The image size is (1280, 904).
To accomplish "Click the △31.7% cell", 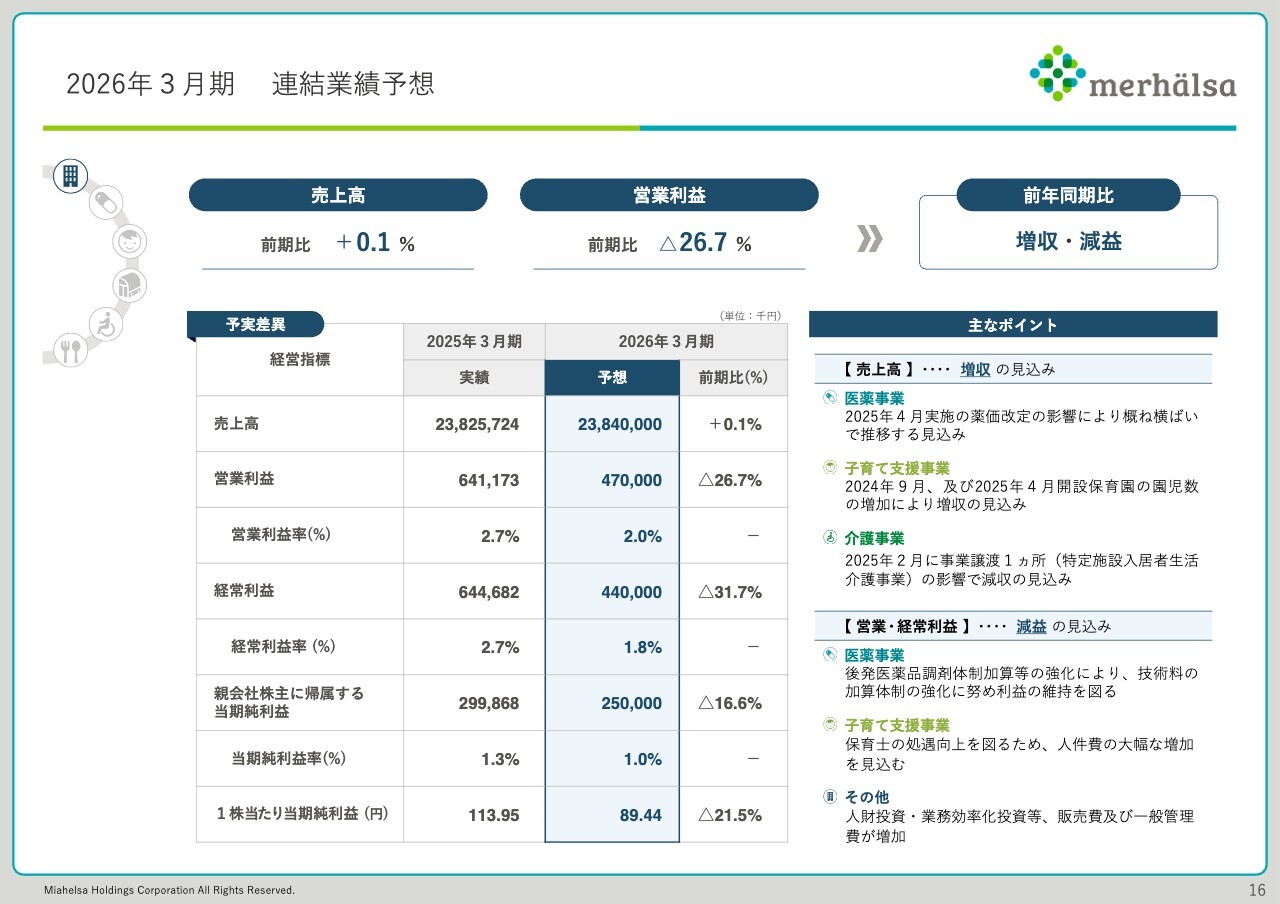I will pyautogui.click(x=730, y=592).
